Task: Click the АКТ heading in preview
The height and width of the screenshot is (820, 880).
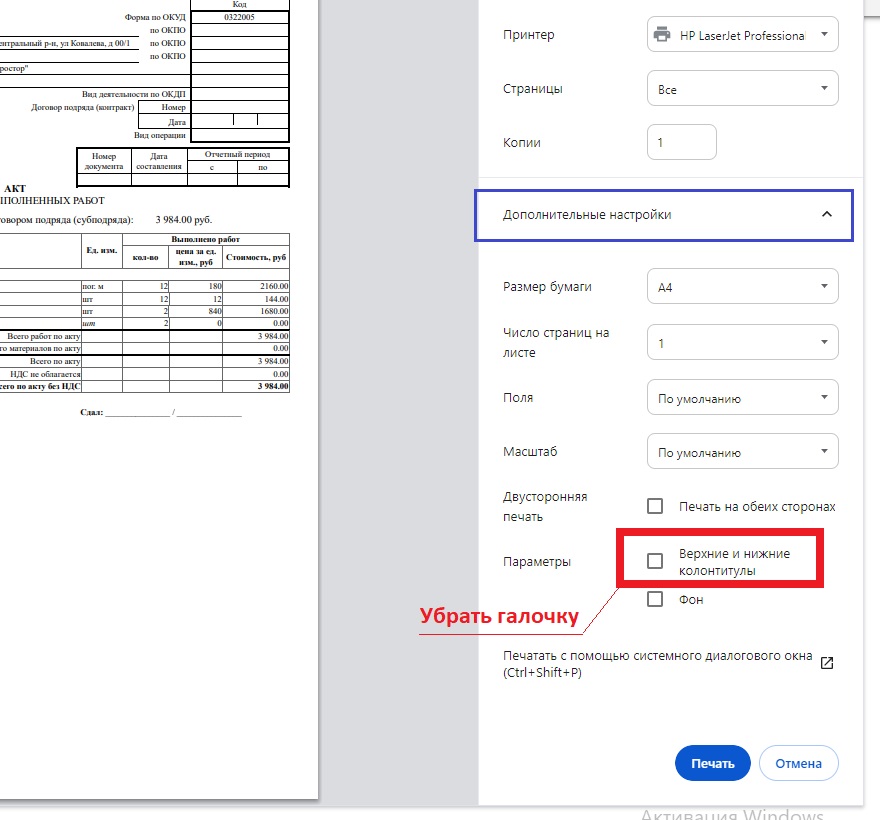Action: click(x=15, y=189)
